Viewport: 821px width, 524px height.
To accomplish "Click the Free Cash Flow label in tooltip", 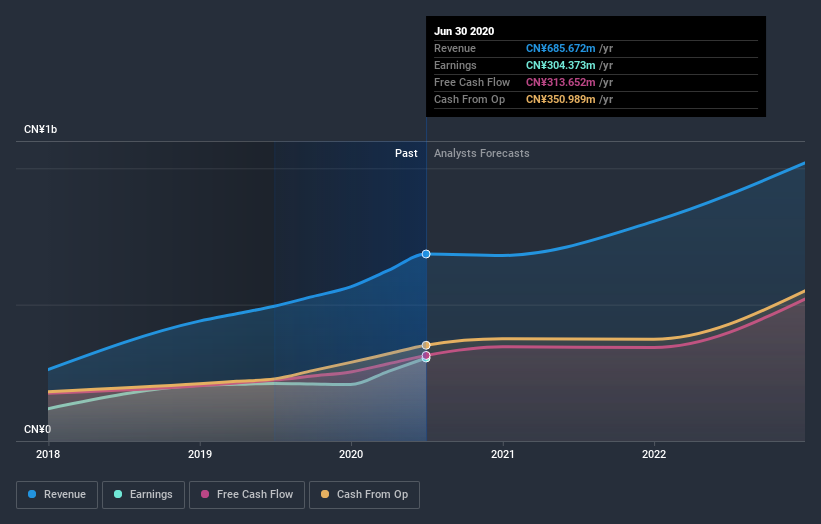I will (472, 82).
